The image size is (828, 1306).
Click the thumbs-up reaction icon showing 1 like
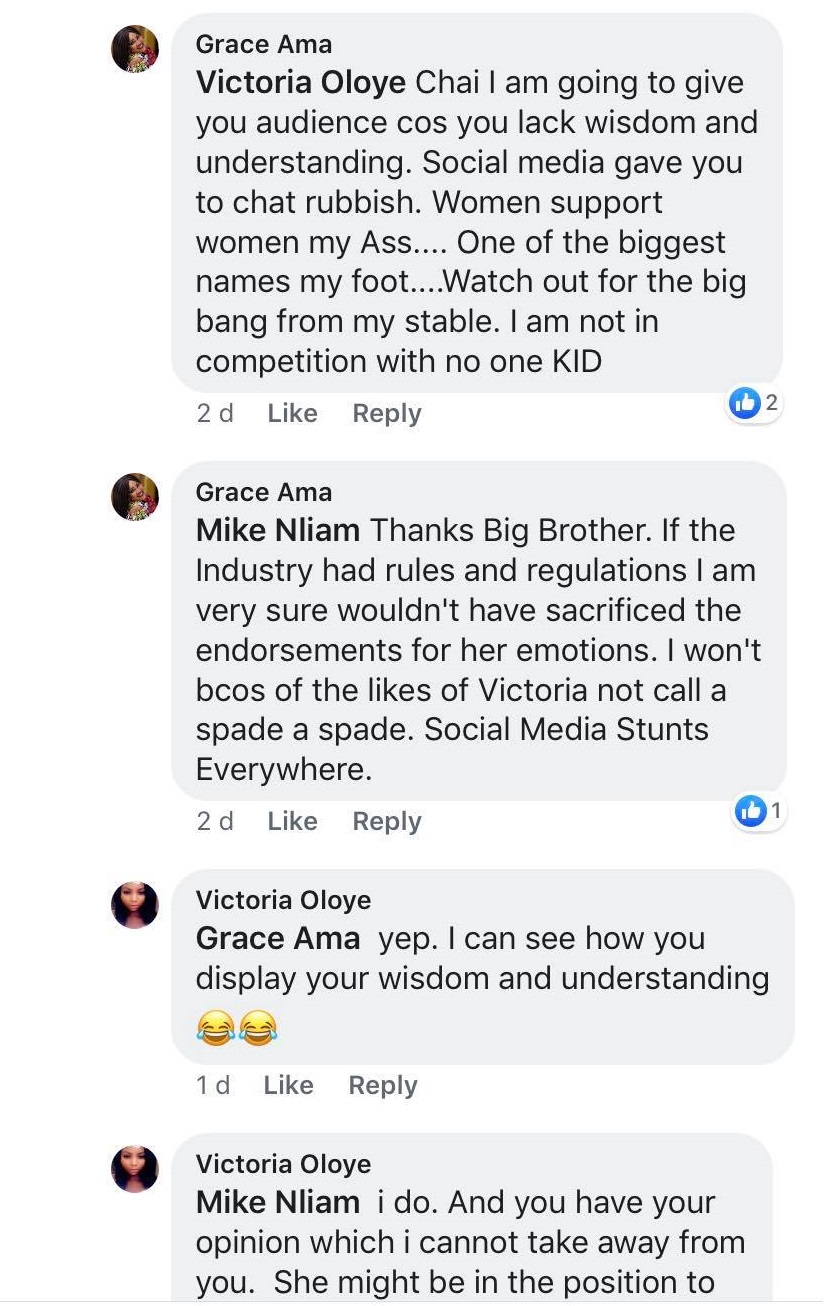750,811
